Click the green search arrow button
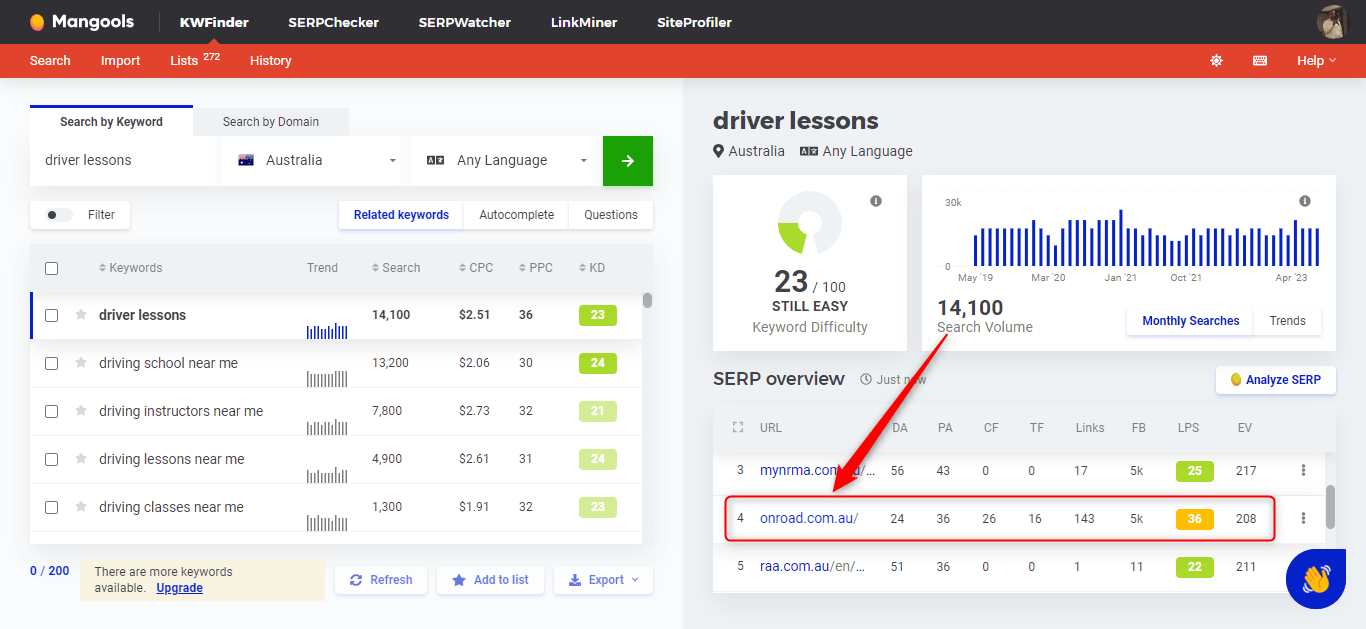This screenshot has width=1366, height=629. click(x=628, y=161)
